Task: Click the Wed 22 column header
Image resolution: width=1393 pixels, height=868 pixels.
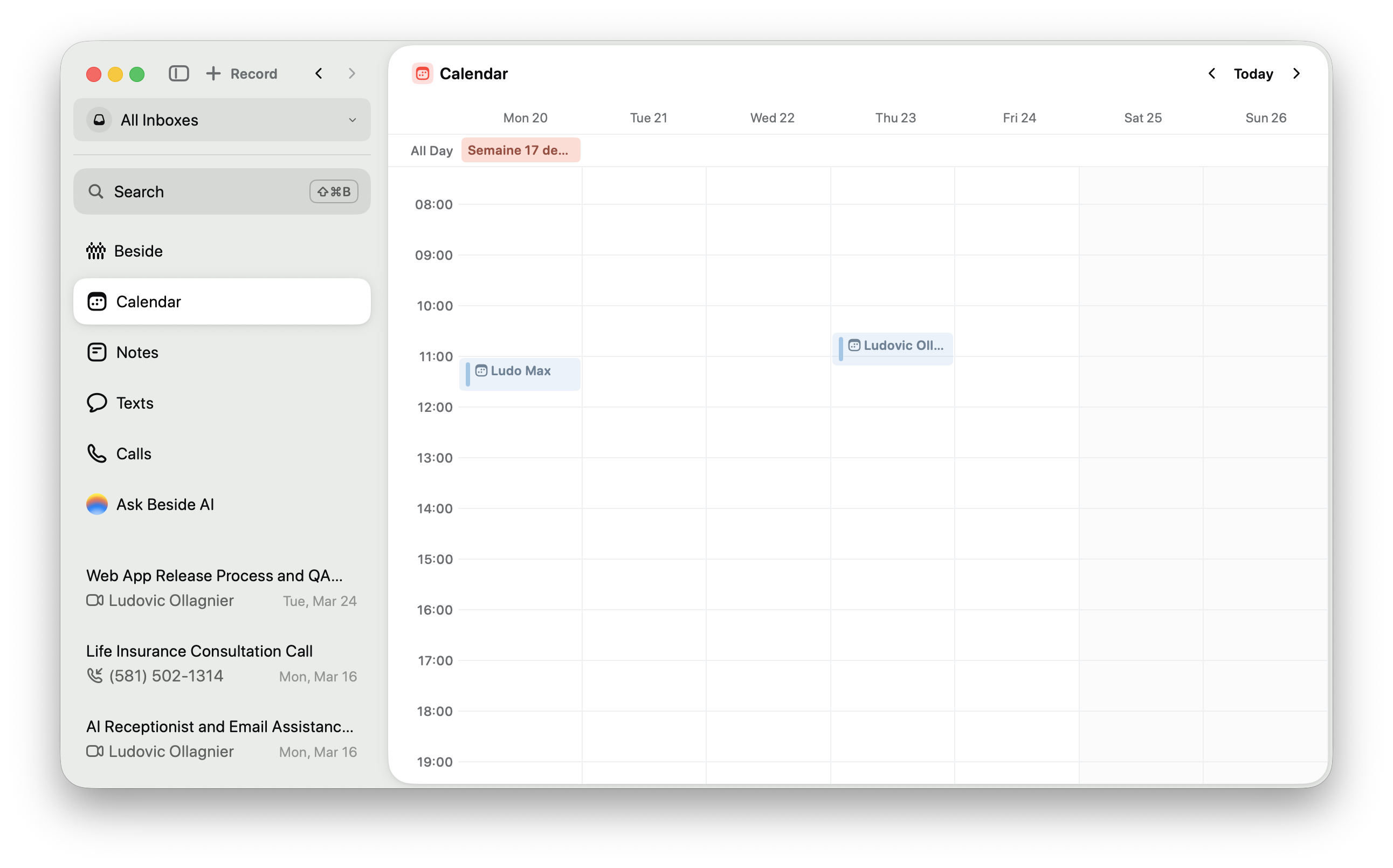Action: point(772,118)
